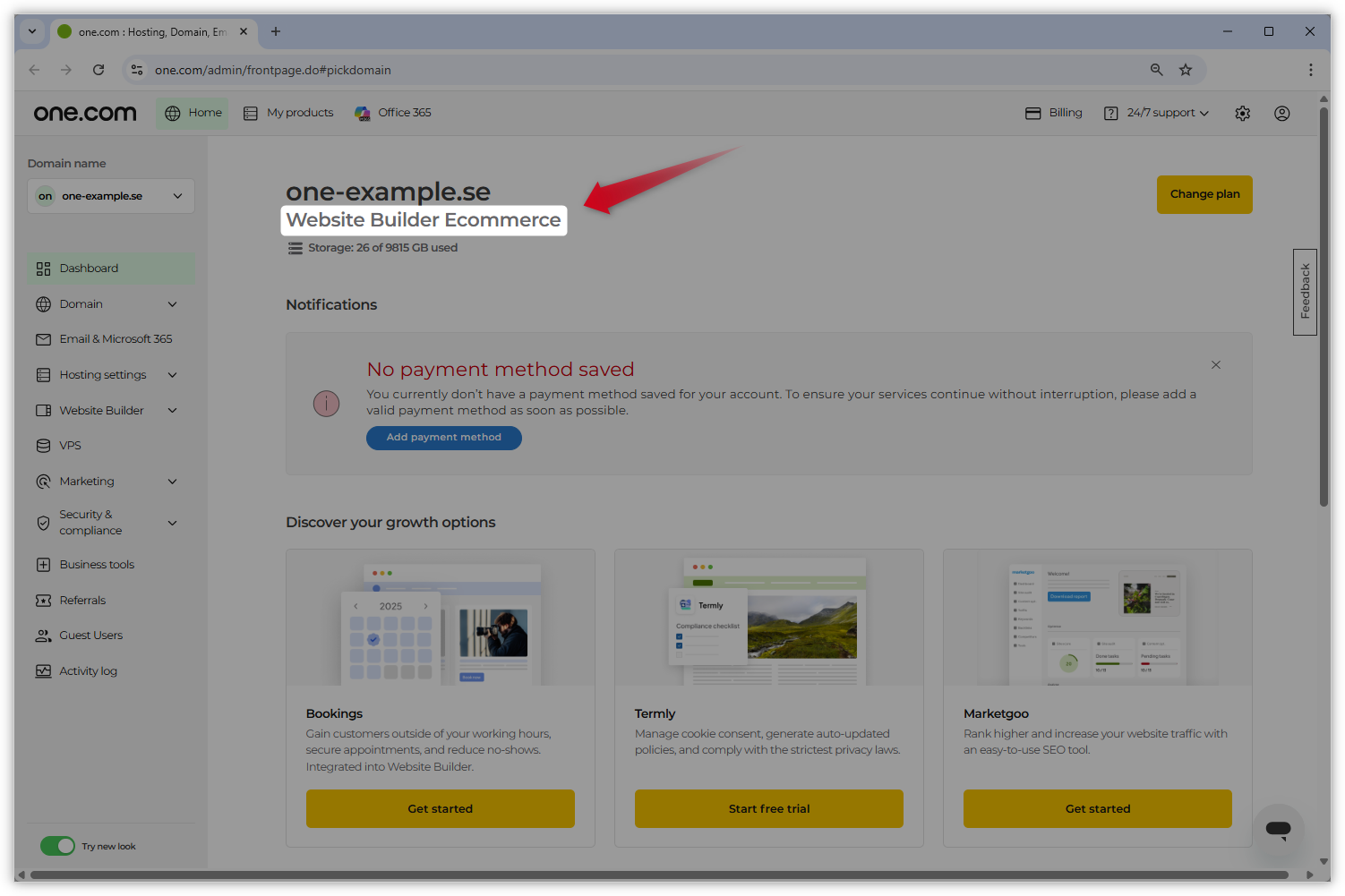
Task: Open account settings gear icon
Action: pos(1242,113)
